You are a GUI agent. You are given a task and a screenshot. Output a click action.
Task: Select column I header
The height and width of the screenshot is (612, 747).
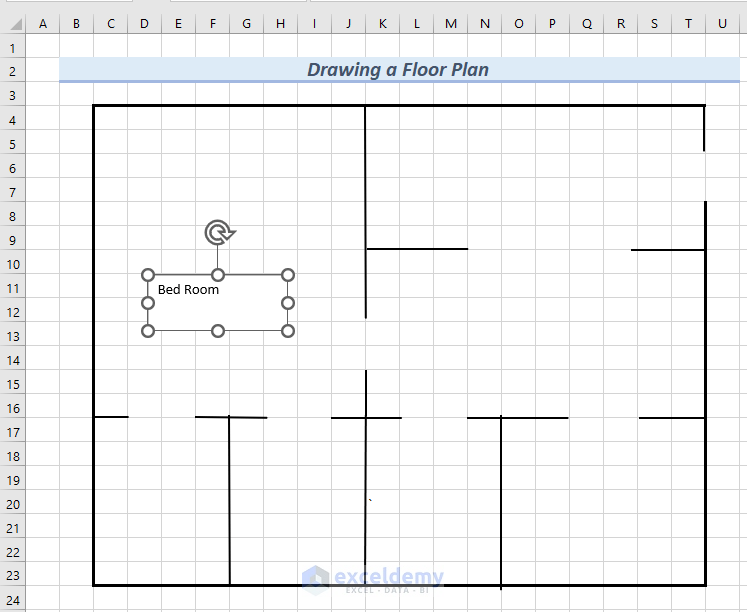[314, 24]
